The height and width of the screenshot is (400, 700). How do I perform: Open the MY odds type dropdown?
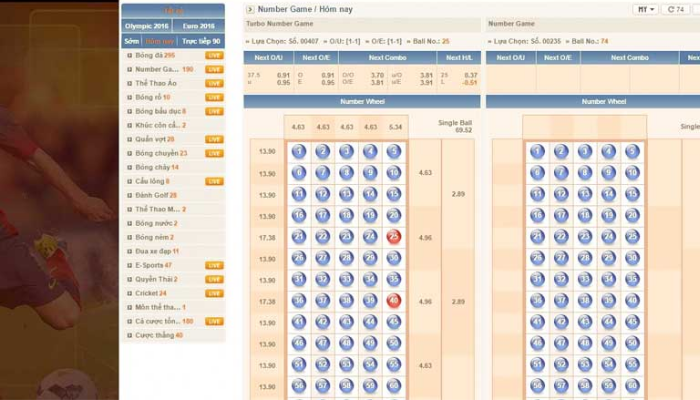(646, 9)
